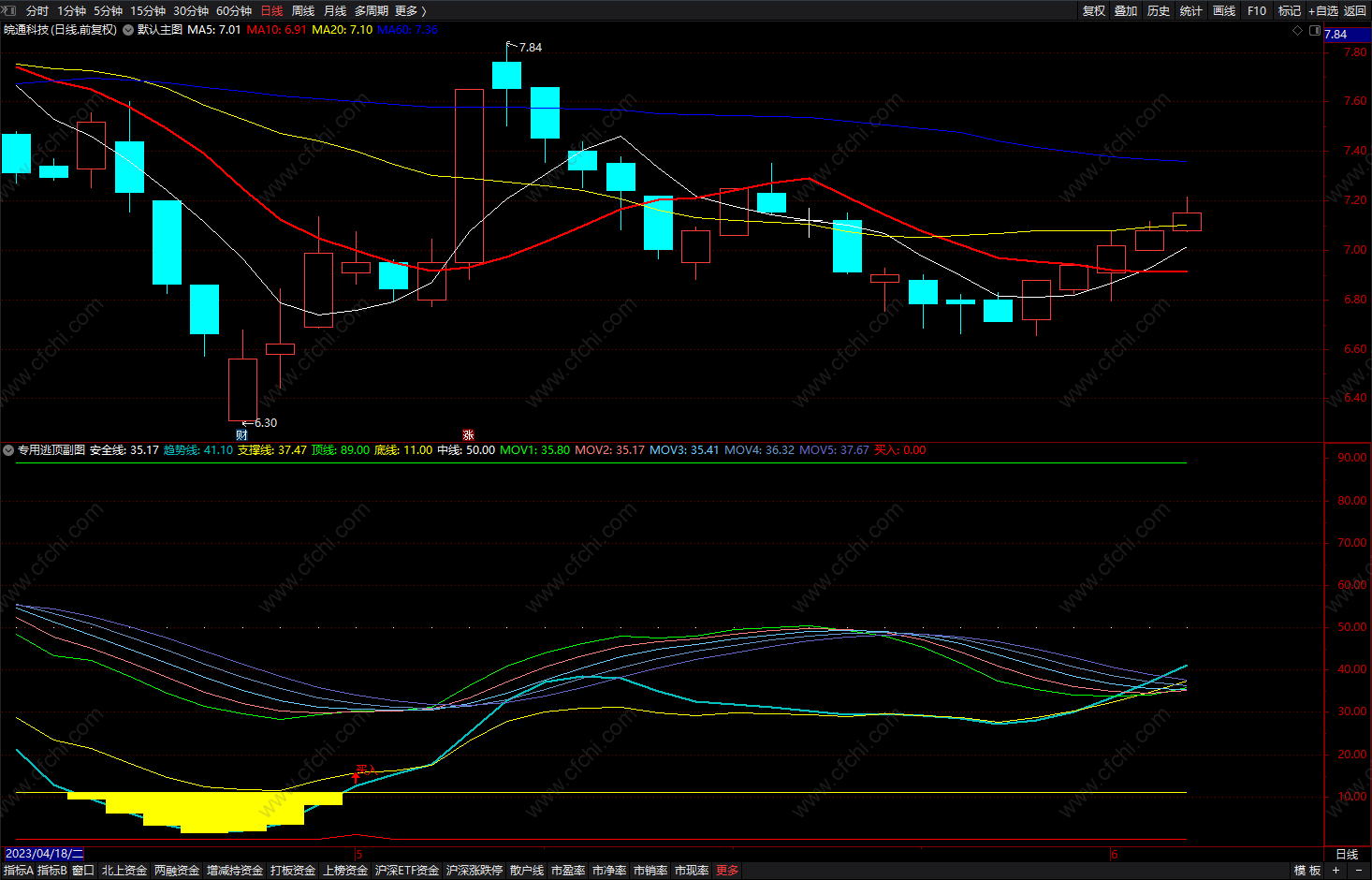Show 上榜资金 indicator

tap(345, 871)
